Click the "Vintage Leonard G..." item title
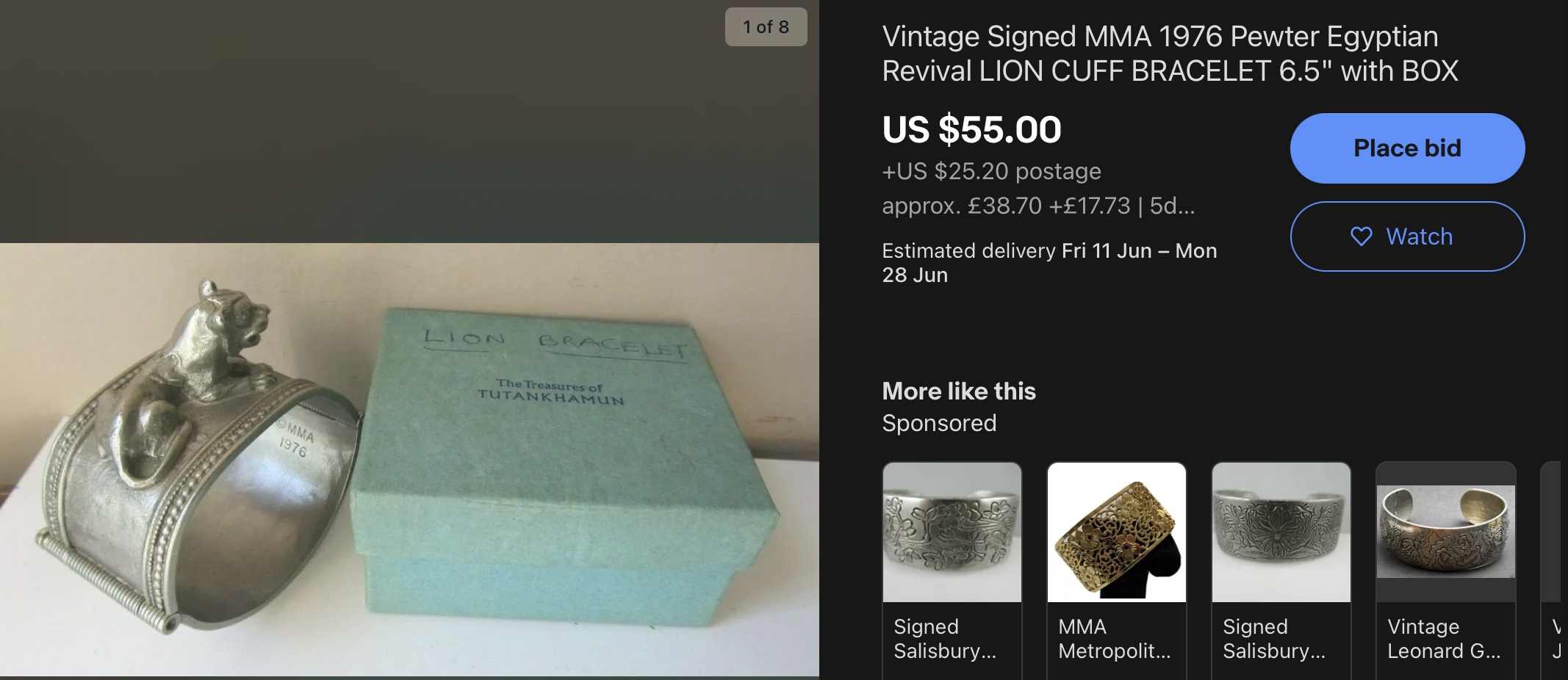Viewport: 1568px width, 680px height. (x=1443, y=639)
